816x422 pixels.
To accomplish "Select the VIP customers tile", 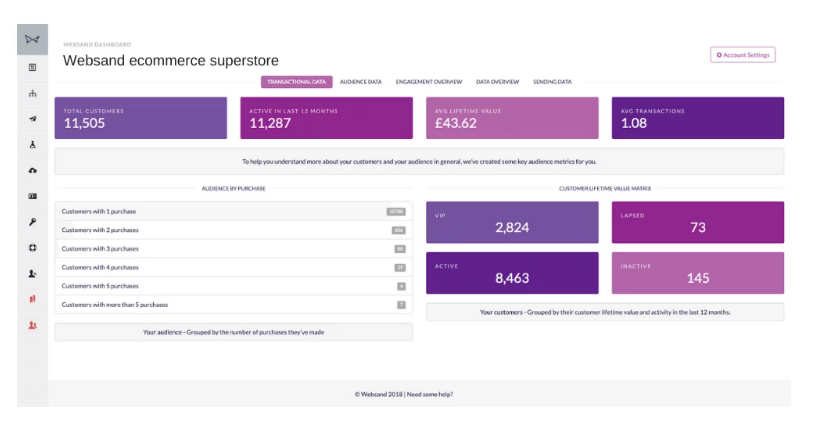I will tap(512, 223).
